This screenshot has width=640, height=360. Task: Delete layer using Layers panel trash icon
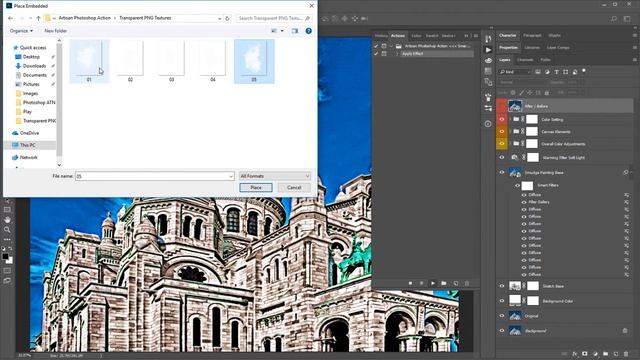tap(626, 354)
